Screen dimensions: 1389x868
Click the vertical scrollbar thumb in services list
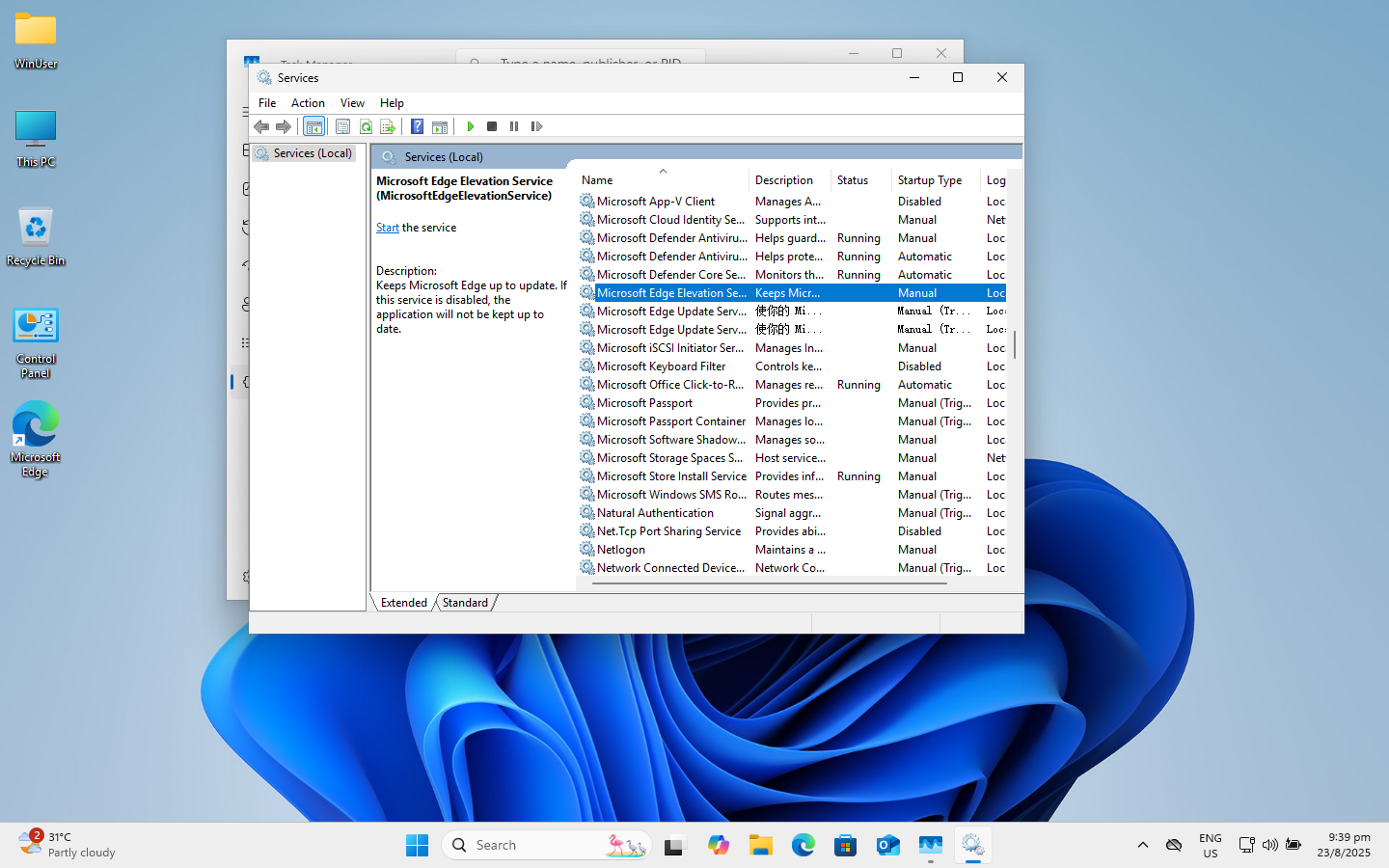pyautogui.click(x=1014, y=344)
